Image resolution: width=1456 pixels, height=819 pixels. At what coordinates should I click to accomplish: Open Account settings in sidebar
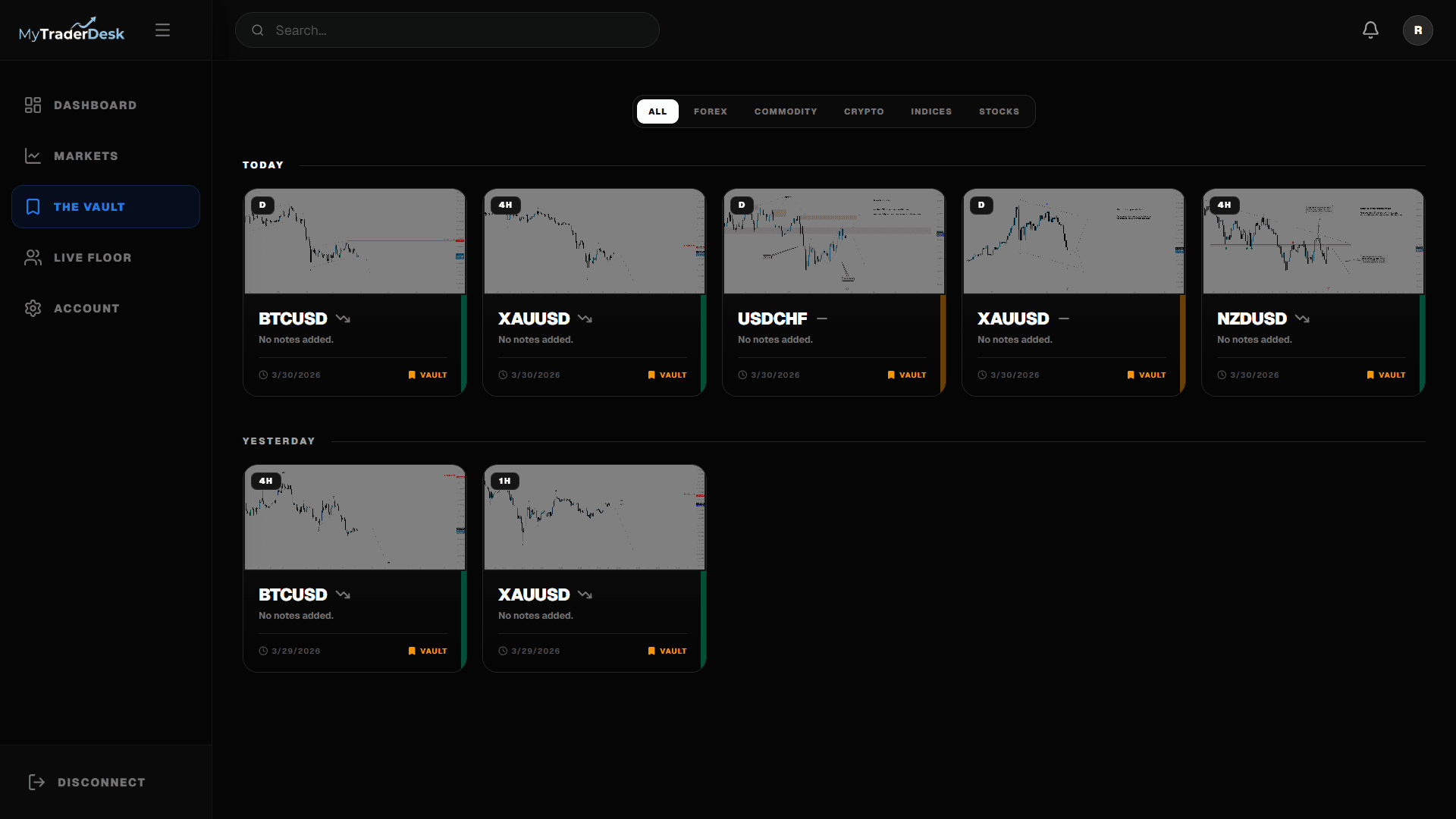[86, 309]
